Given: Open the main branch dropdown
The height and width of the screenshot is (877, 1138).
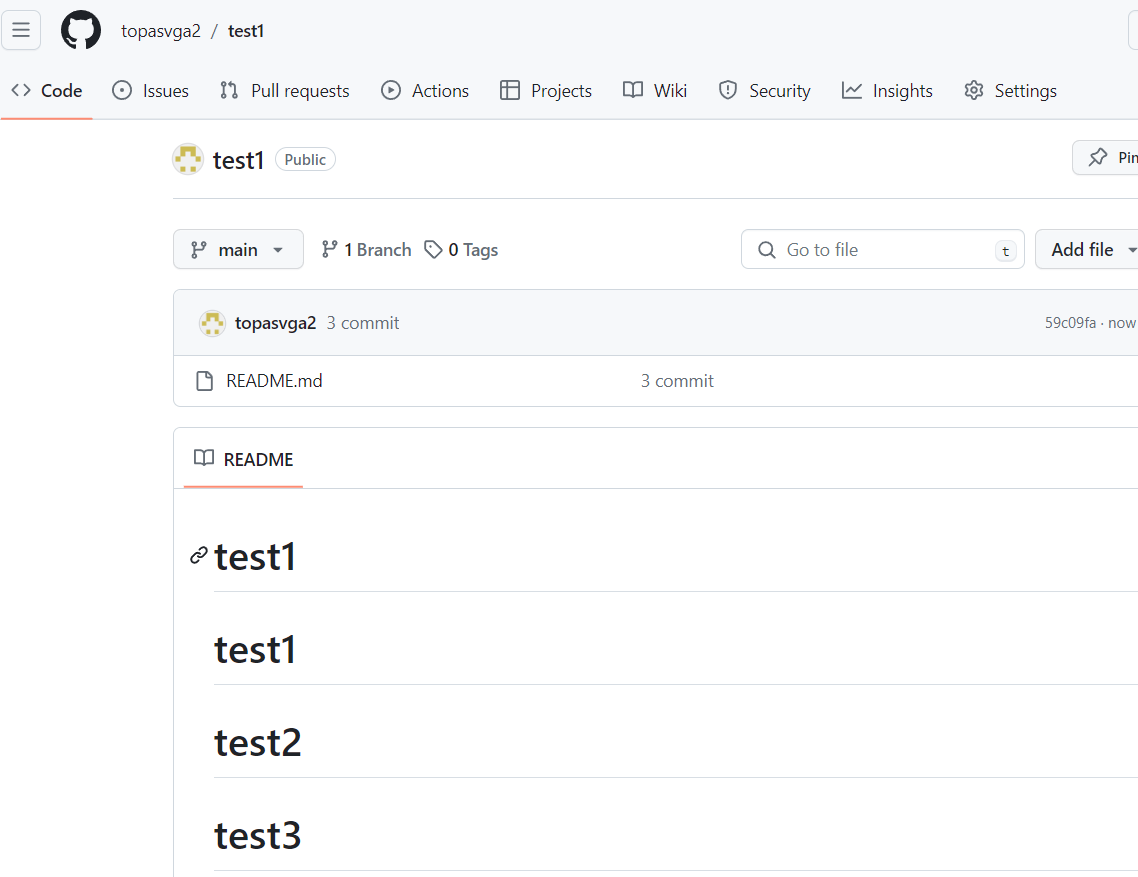Looking at the screenshot, I should tap(238, 250).
